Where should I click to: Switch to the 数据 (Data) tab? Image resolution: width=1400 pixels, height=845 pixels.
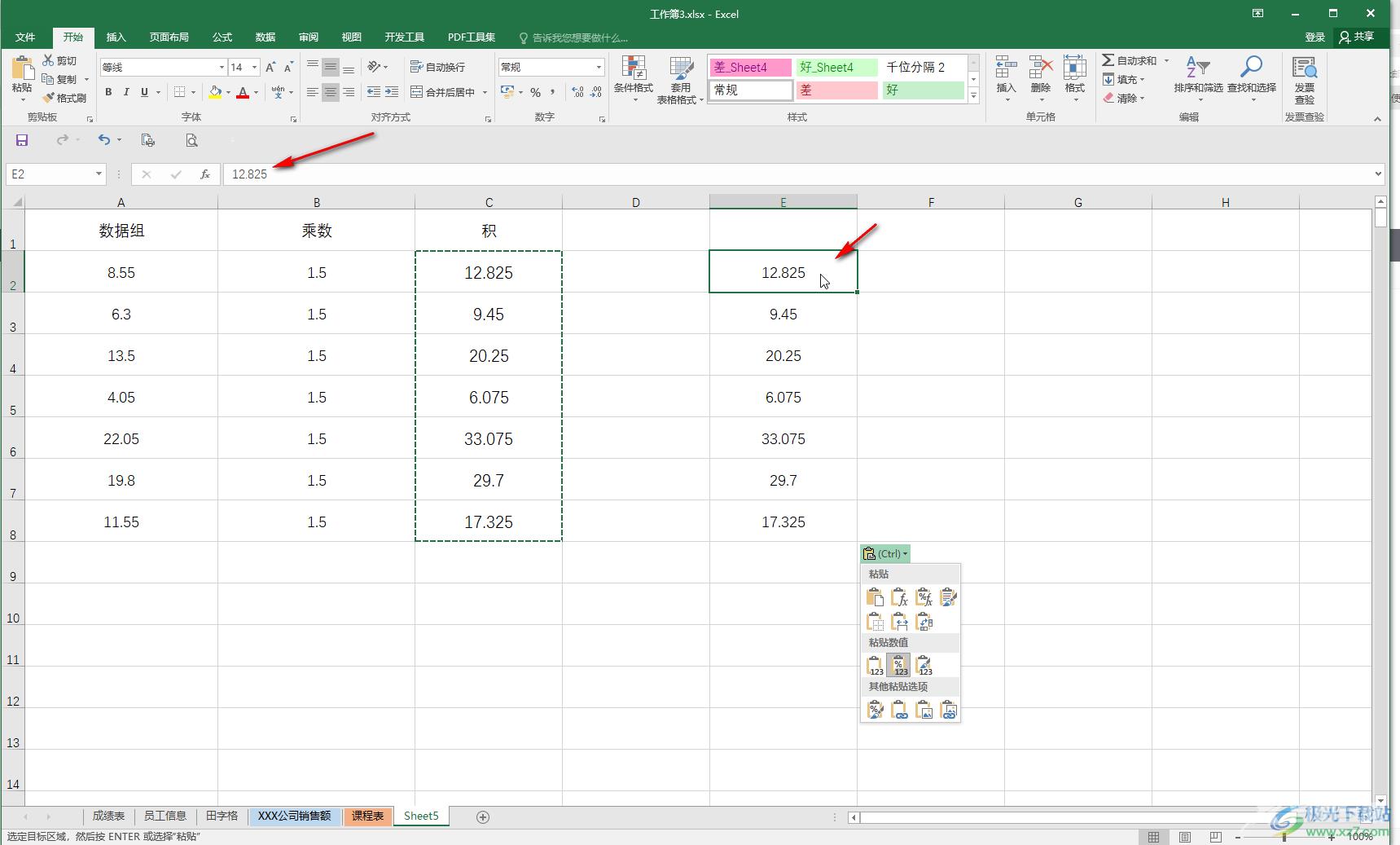click(265, 37)
